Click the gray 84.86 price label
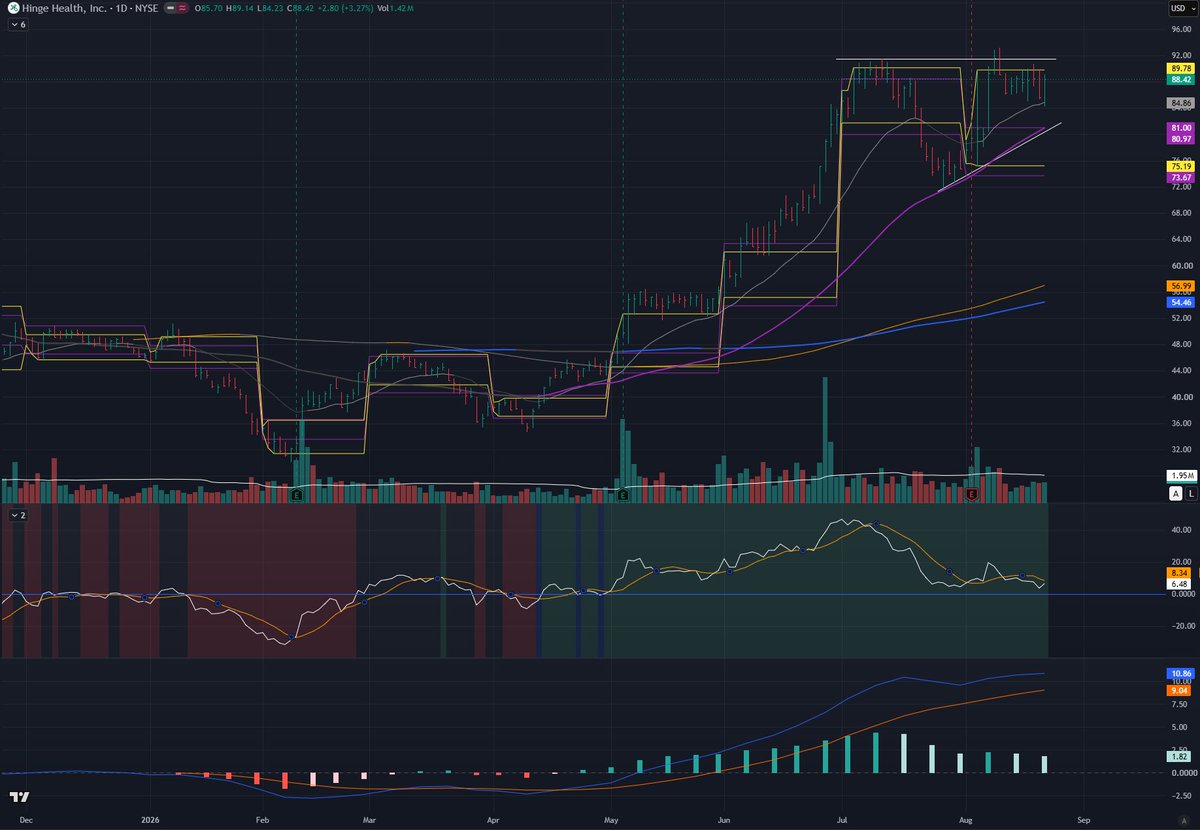 coord(1180,102)
